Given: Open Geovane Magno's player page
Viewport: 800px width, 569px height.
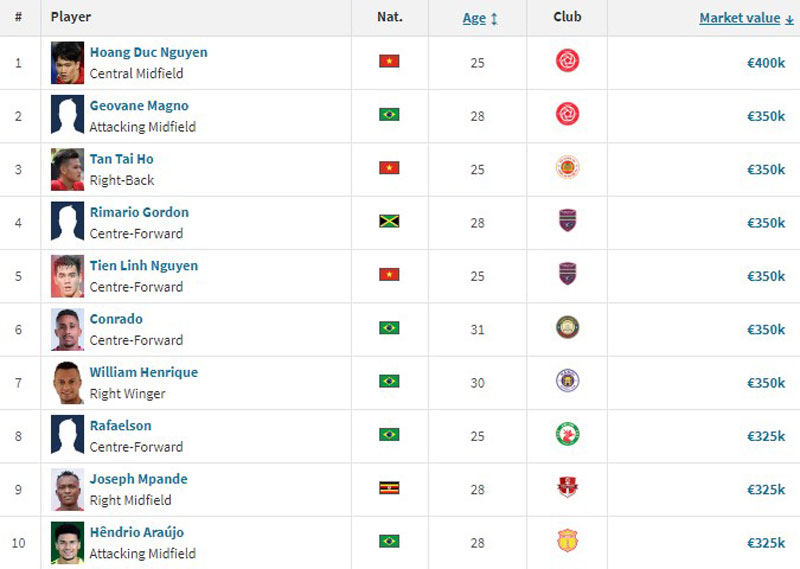Looking at the screenshot, I should tap(139, 106).
